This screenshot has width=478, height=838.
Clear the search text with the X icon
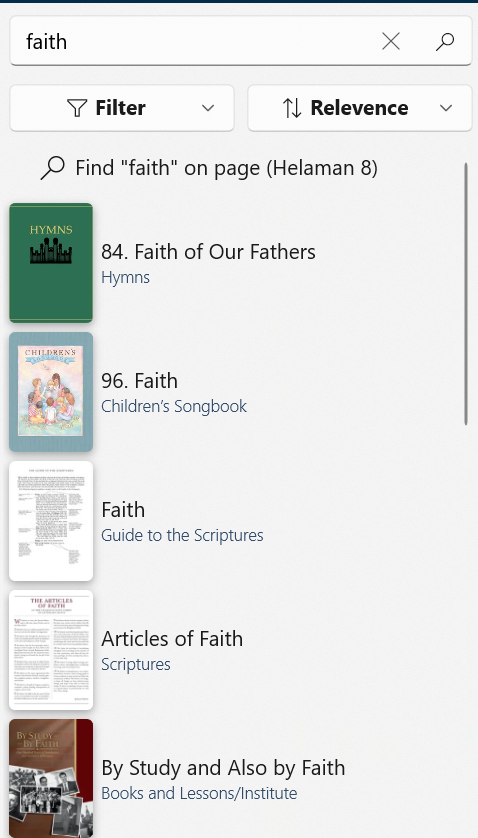point(391,41)
